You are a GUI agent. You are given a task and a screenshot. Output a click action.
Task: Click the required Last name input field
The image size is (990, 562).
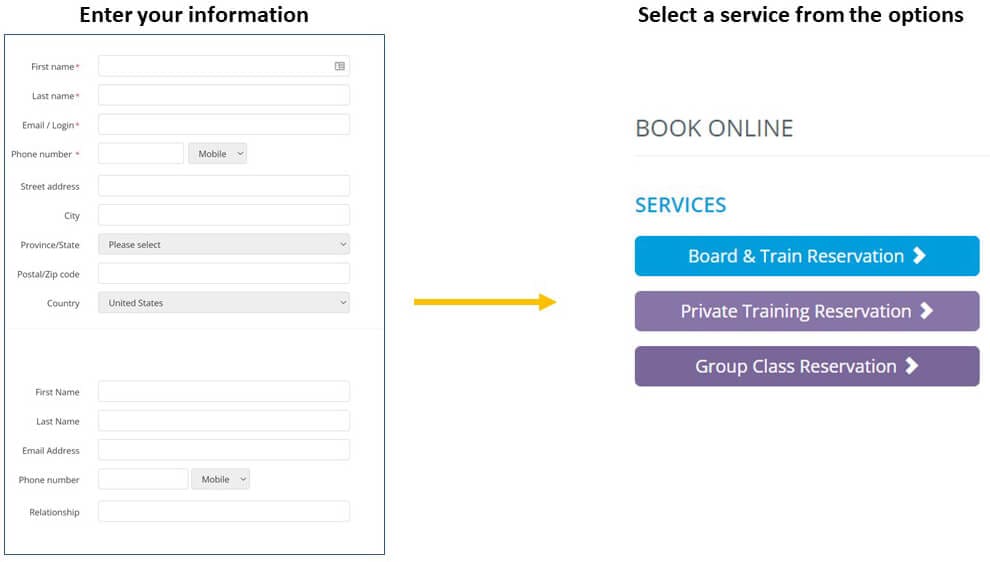point(224,95)
